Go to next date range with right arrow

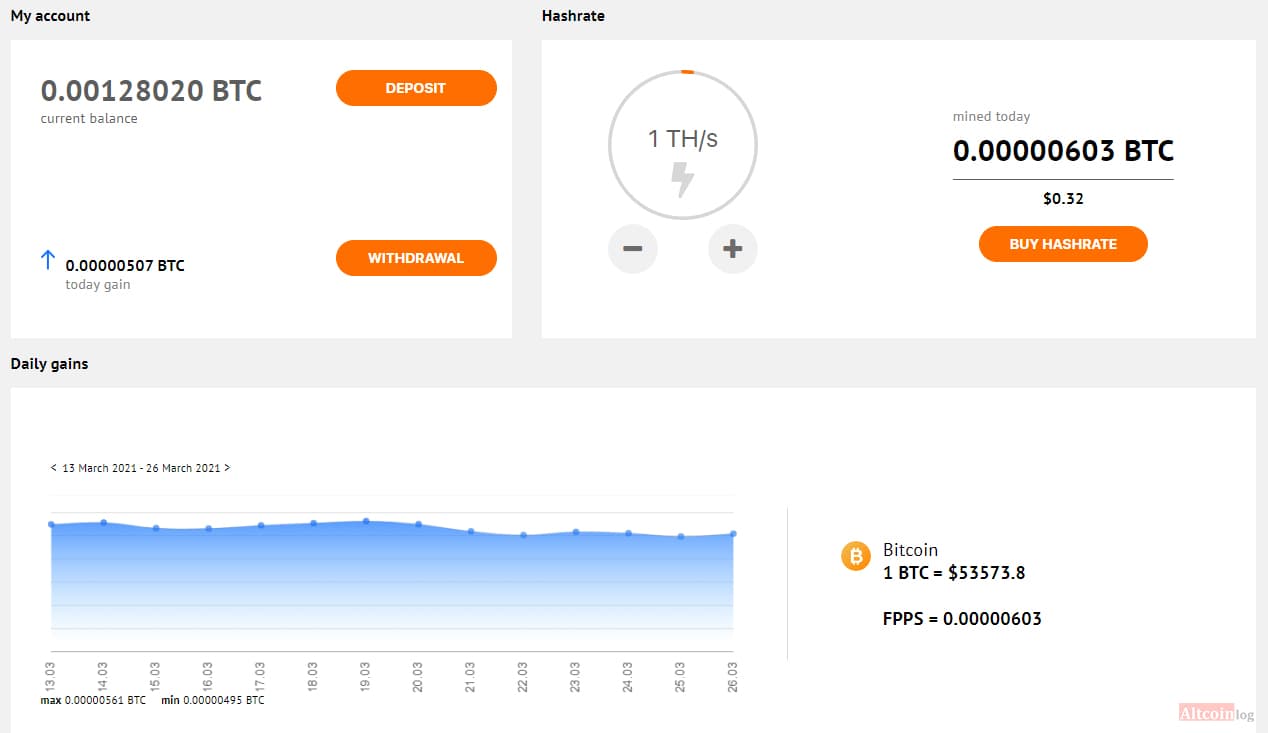pyautogui.click(x=227, y=468)
